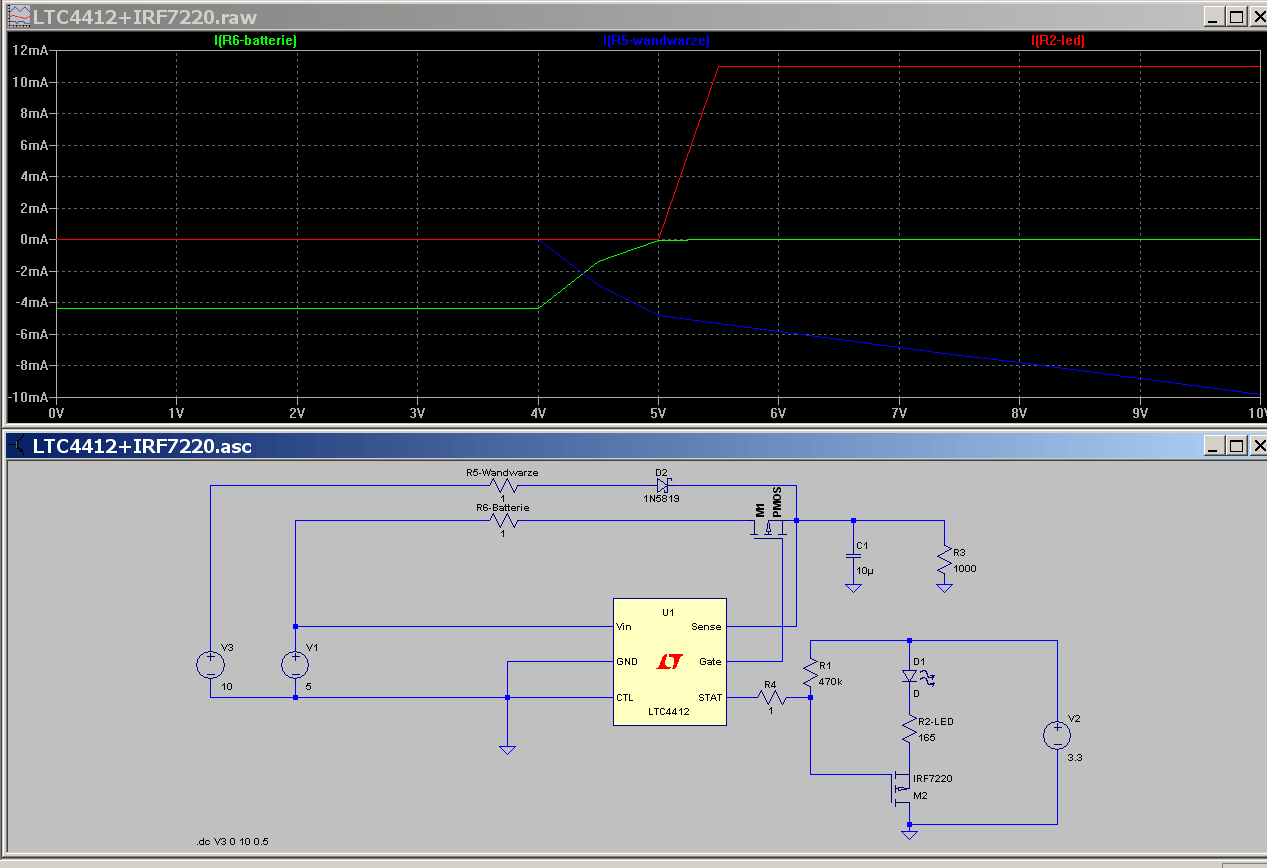The image size is (1267, 868).
Task: Click the green I(R6-batterie) trace label
Action: tap(255, 41)
